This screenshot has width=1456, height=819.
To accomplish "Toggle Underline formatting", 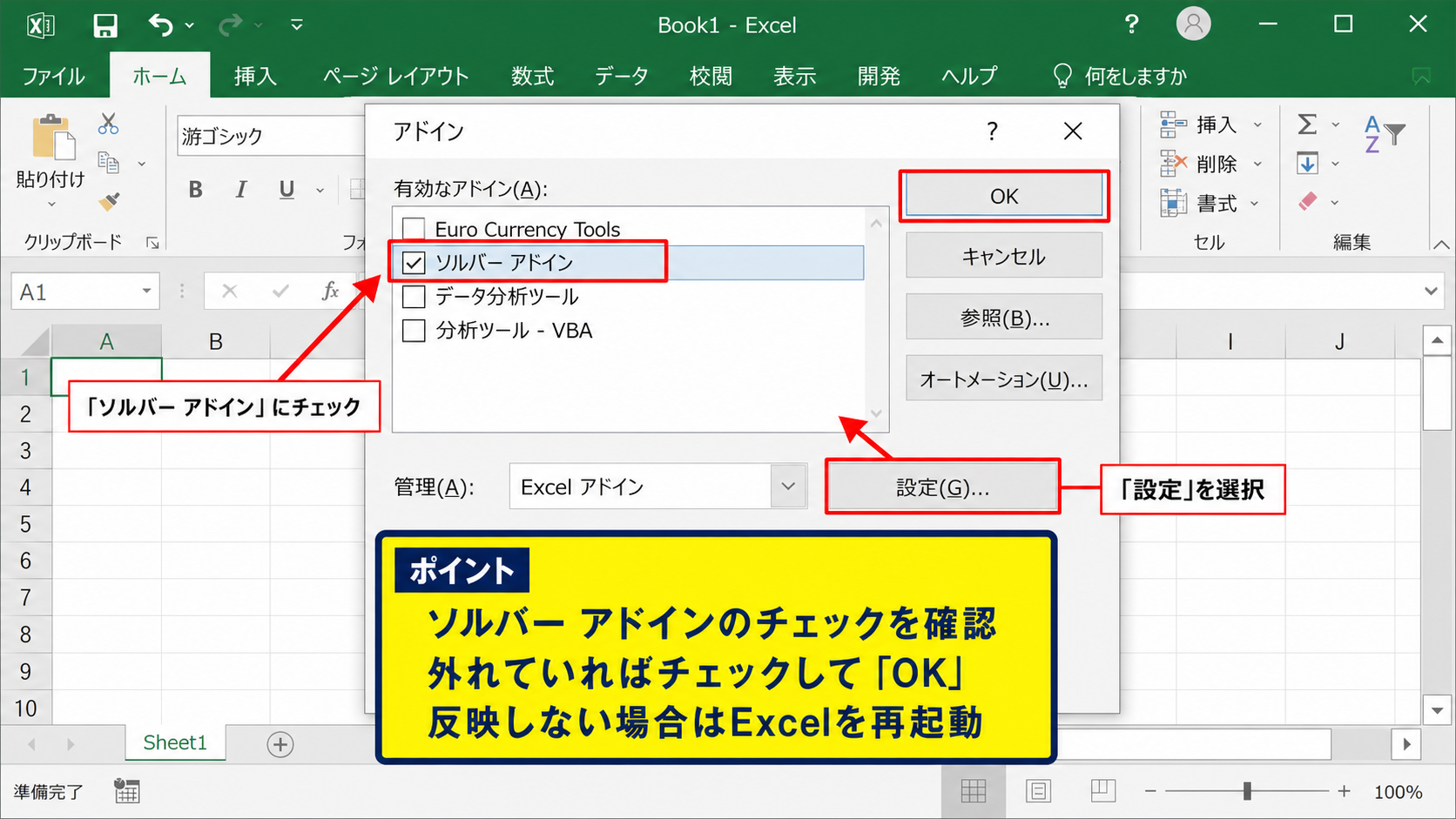I will click(286, 190).
